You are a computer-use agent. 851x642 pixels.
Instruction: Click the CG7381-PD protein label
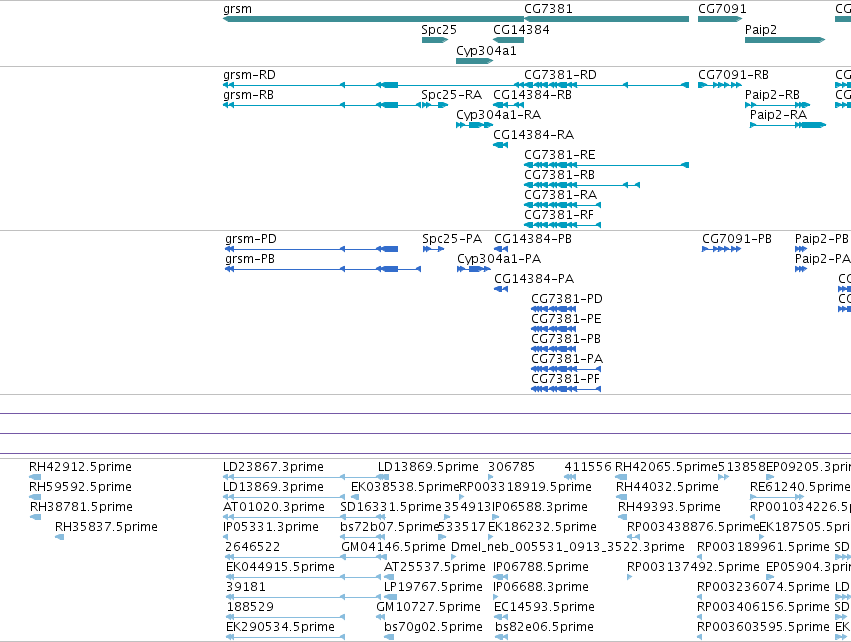point(567,299)
